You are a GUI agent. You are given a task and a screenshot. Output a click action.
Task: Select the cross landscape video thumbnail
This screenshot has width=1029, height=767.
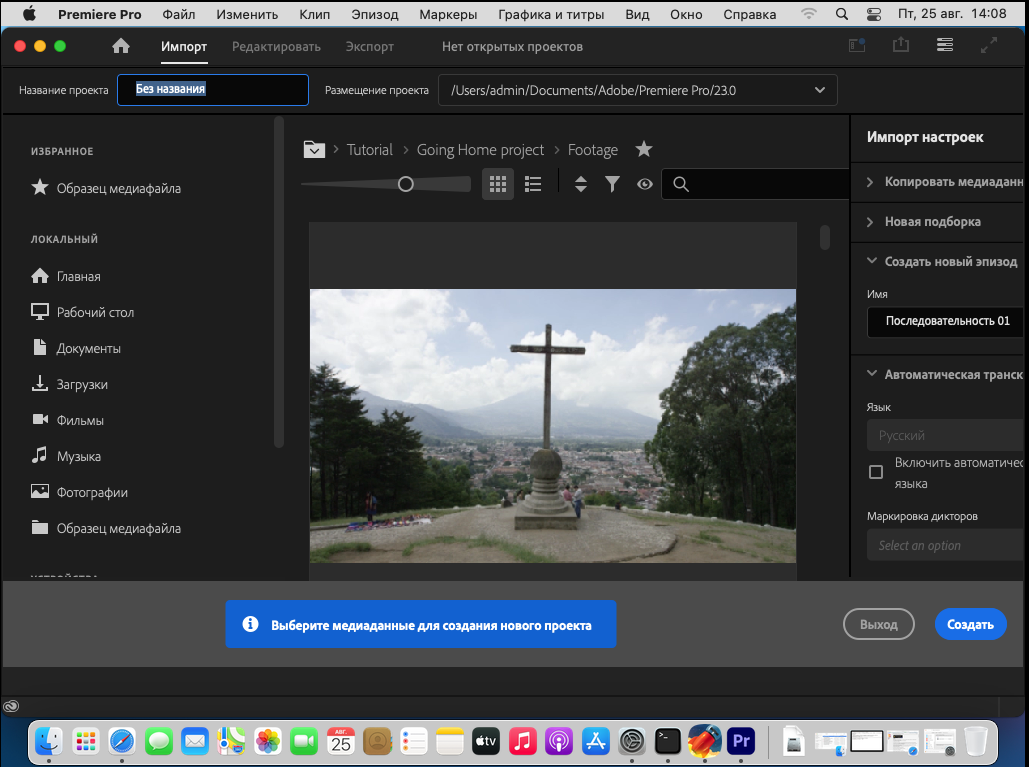coord(552,426)
